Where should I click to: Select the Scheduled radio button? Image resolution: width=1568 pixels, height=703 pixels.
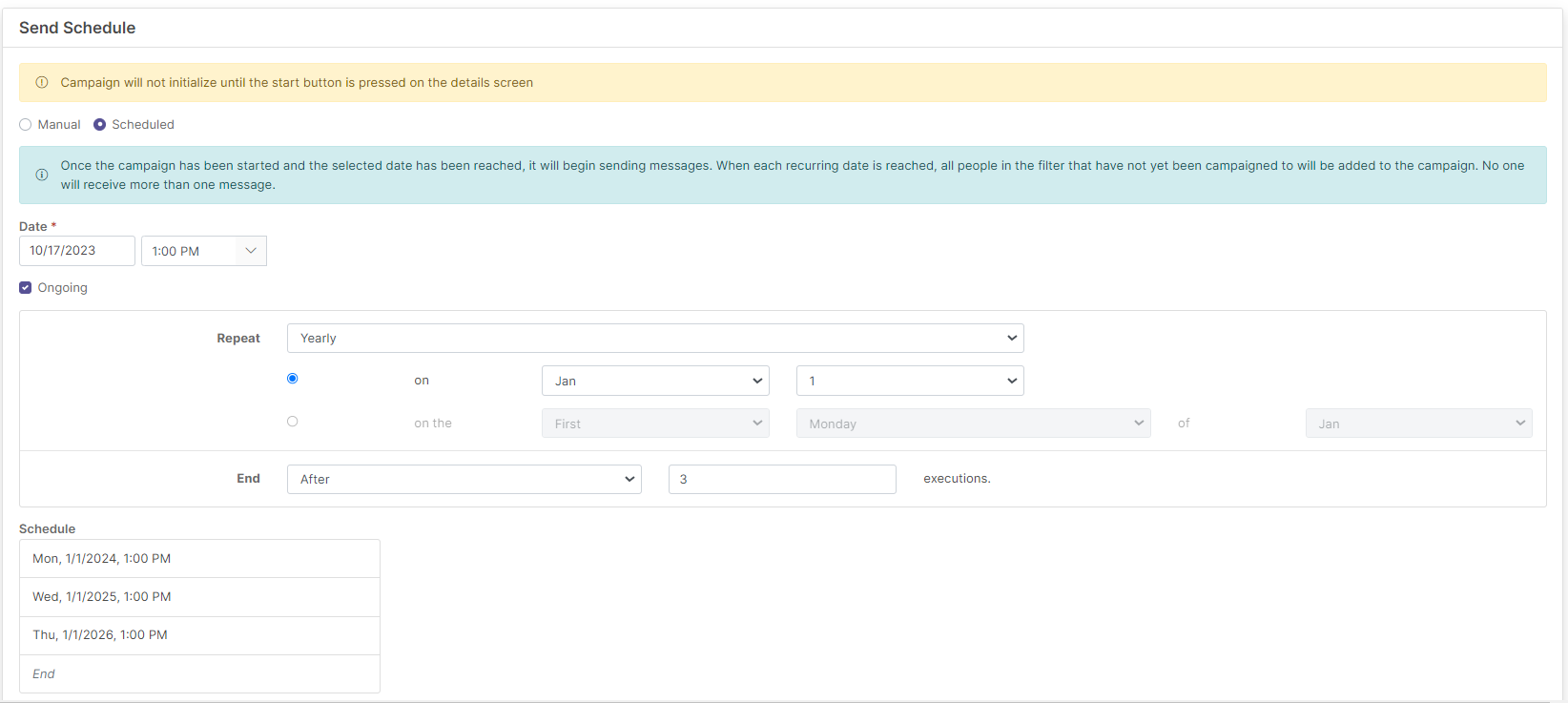pos(99,125)
